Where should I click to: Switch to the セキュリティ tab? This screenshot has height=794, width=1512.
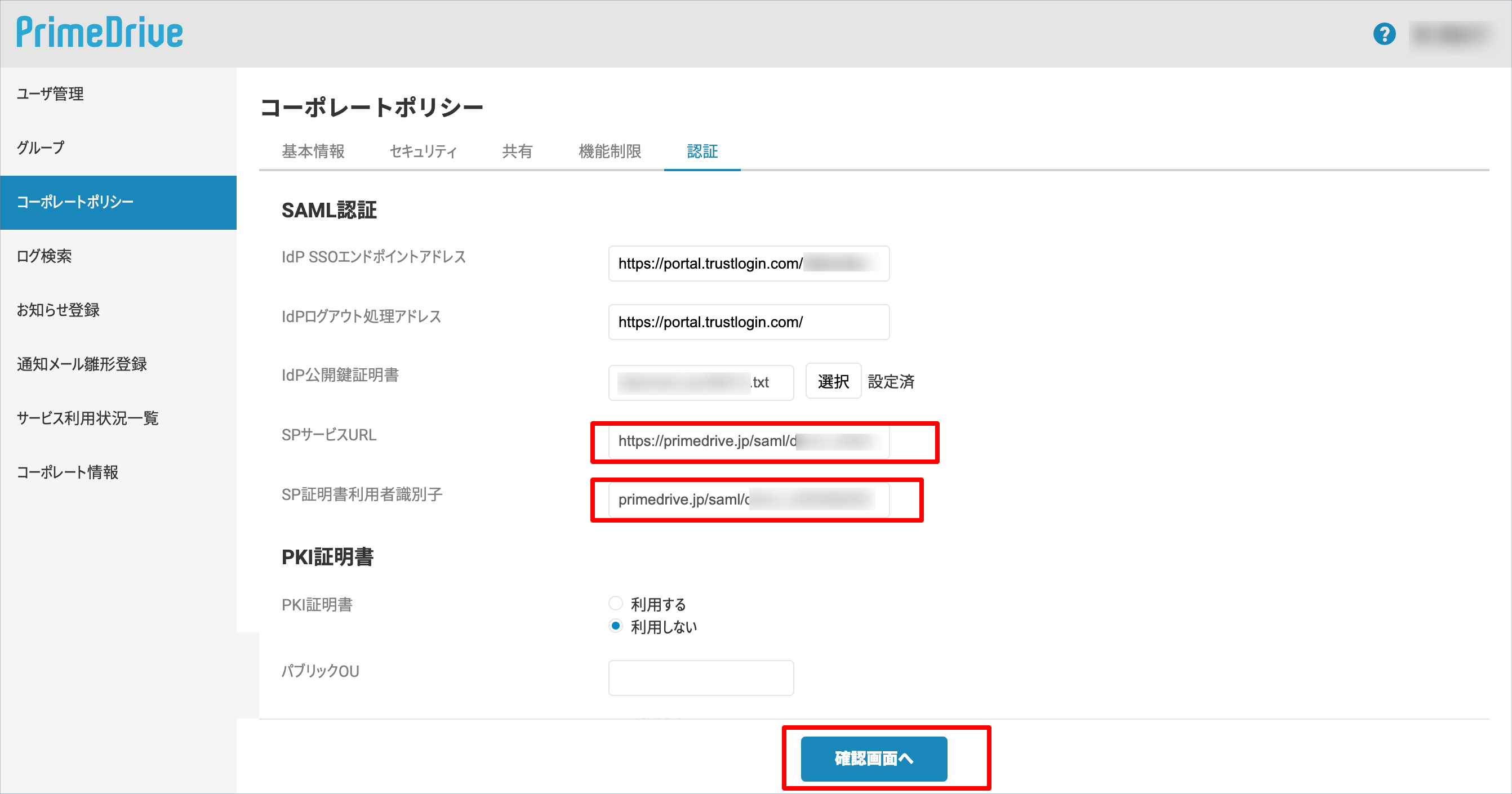click(x=423, y=151)
